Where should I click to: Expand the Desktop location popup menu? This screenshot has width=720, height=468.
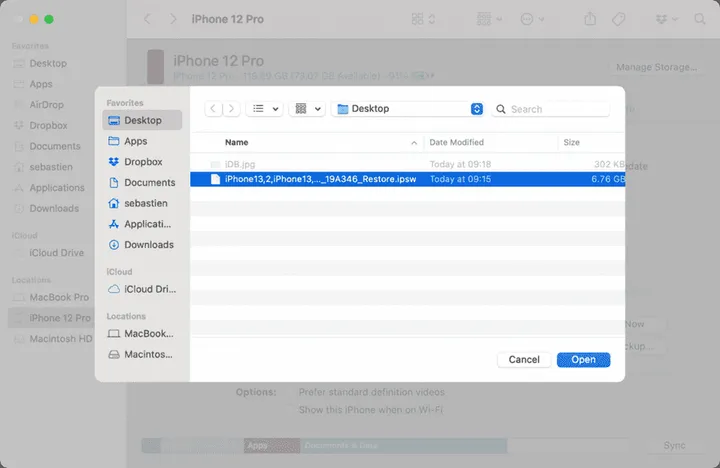pyautogui.click(x=477, y=109)
